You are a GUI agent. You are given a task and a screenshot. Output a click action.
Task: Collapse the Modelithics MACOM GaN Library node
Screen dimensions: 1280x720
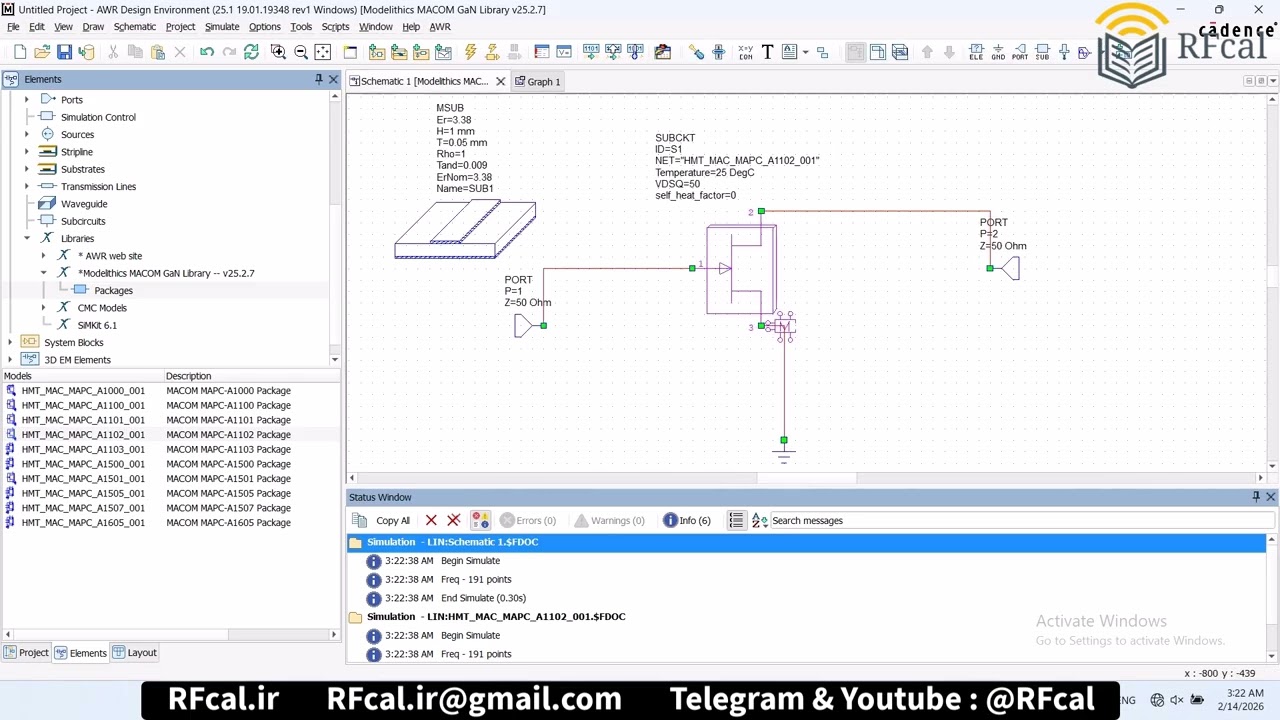pyautogui.click(x=43, y=273)
